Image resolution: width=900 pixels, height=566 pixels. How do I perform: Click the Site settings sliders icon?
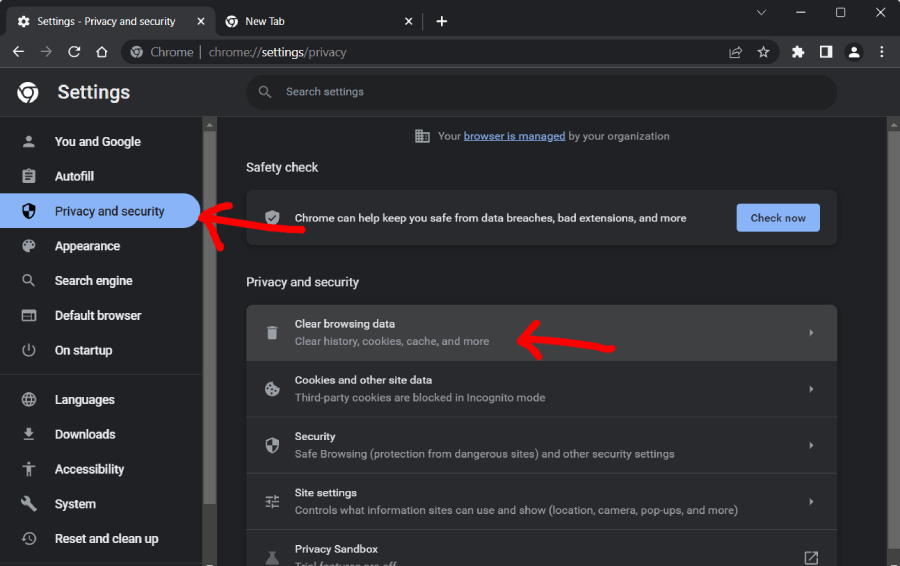(x=272, y=502)
